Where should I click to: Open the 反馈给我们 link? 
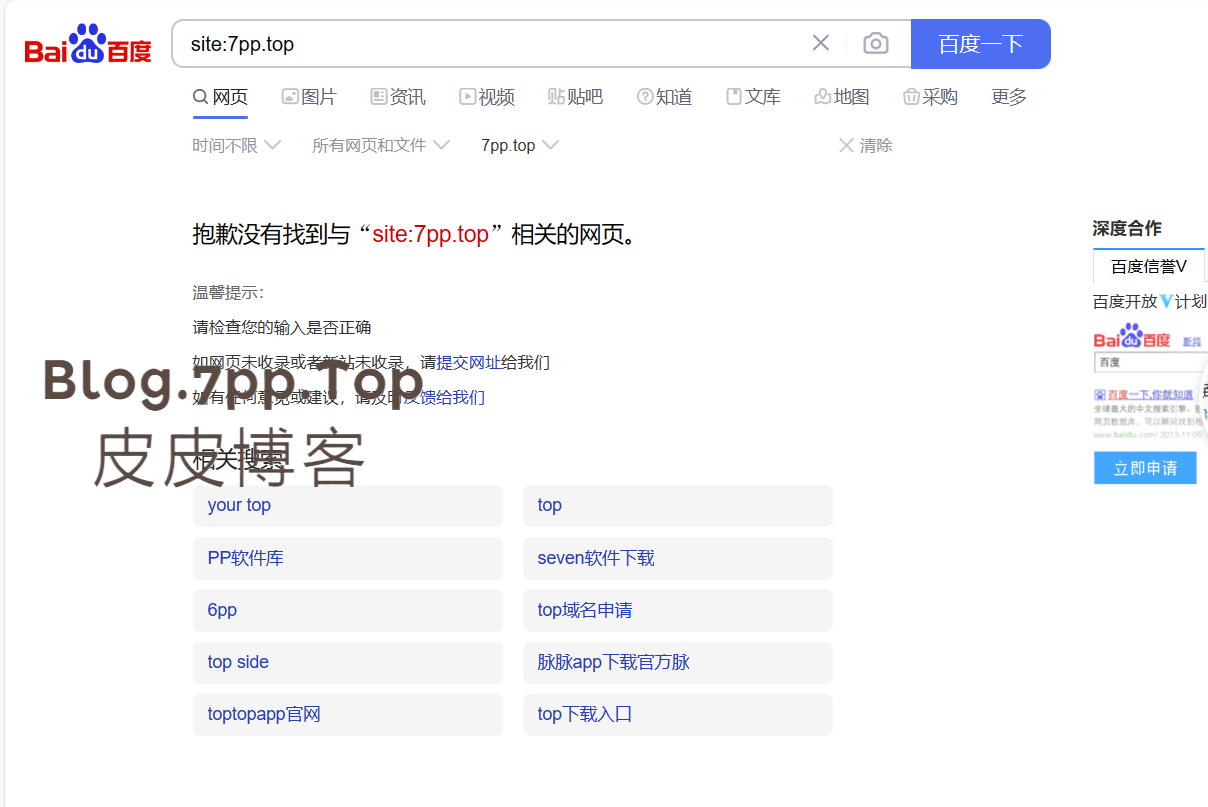[444, 397]
